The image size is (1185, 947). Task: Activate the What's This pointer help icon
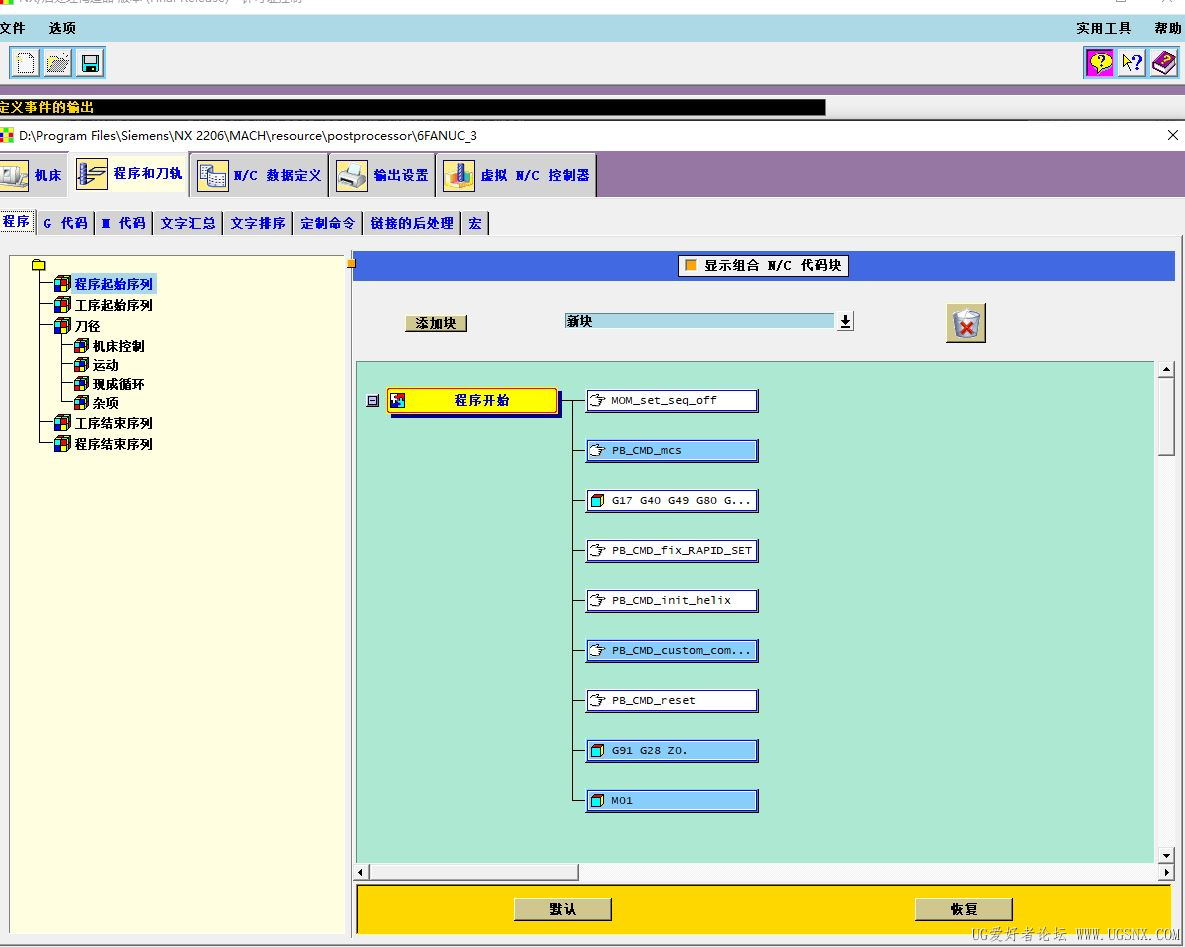pyautogui.click(x=1131, y=62)
